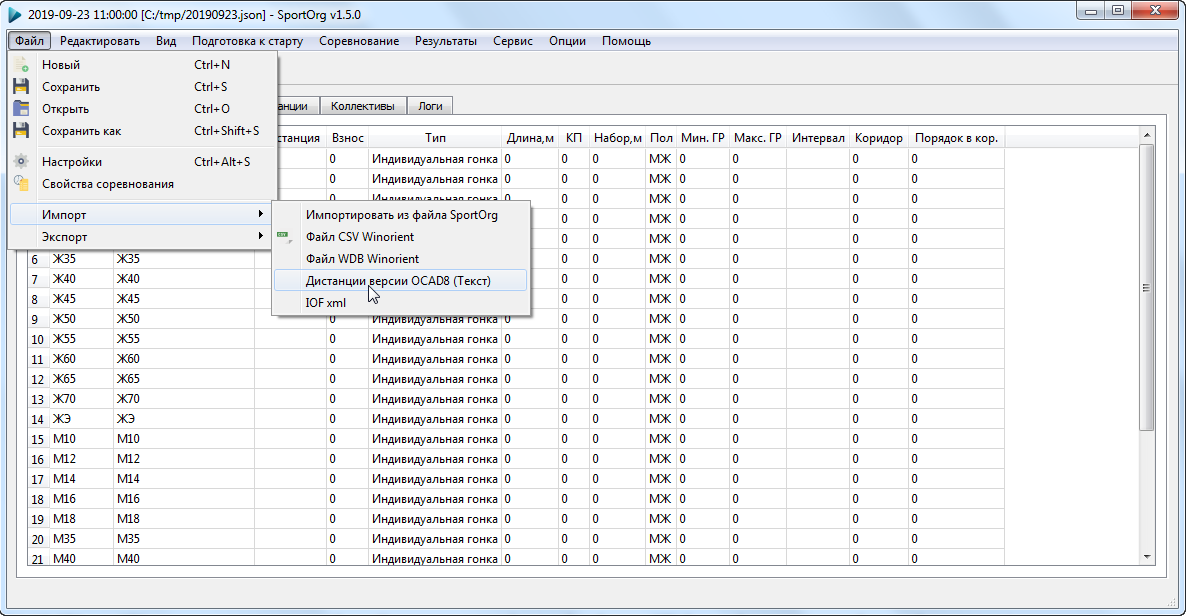Screen dimensions: 1186x616
Task: Click the Интервал column header
Action: point(818,138)
